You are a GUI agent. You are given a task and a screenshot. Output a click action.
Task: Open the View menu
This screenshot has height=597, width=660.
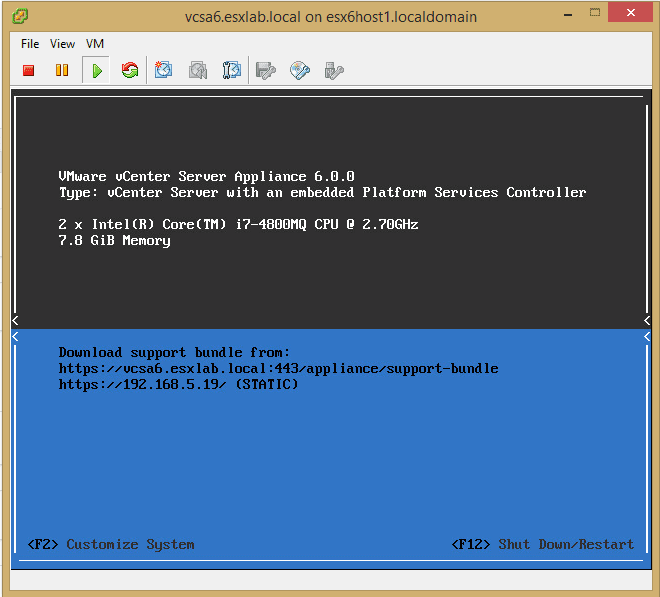pos(62,44)
